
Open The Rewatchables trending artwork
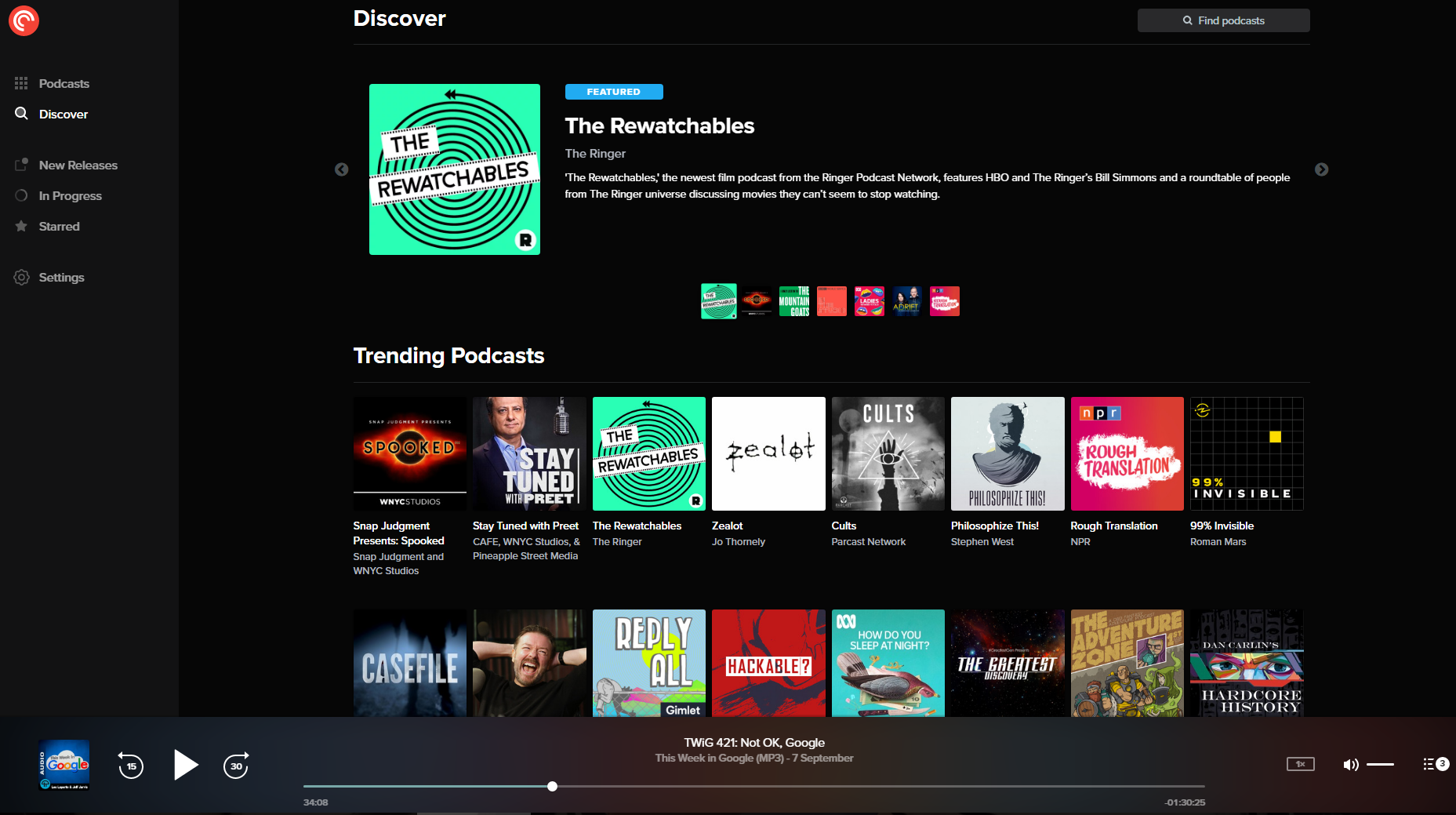tap(649, 453)
